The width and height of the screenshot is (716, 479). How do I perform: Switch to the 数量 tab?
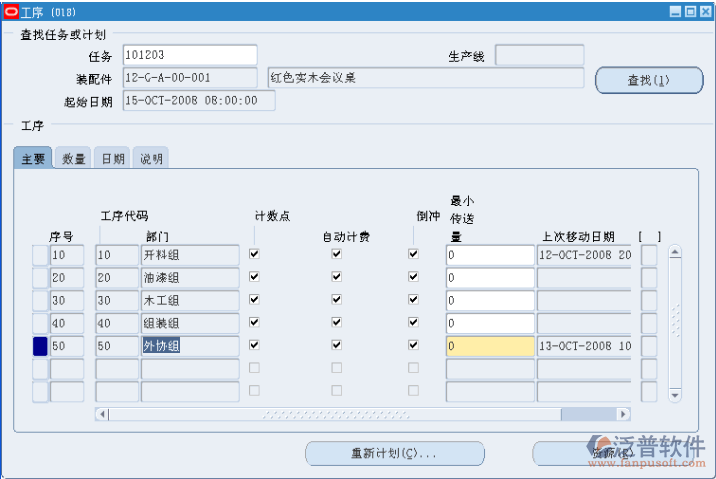[73, 158]
